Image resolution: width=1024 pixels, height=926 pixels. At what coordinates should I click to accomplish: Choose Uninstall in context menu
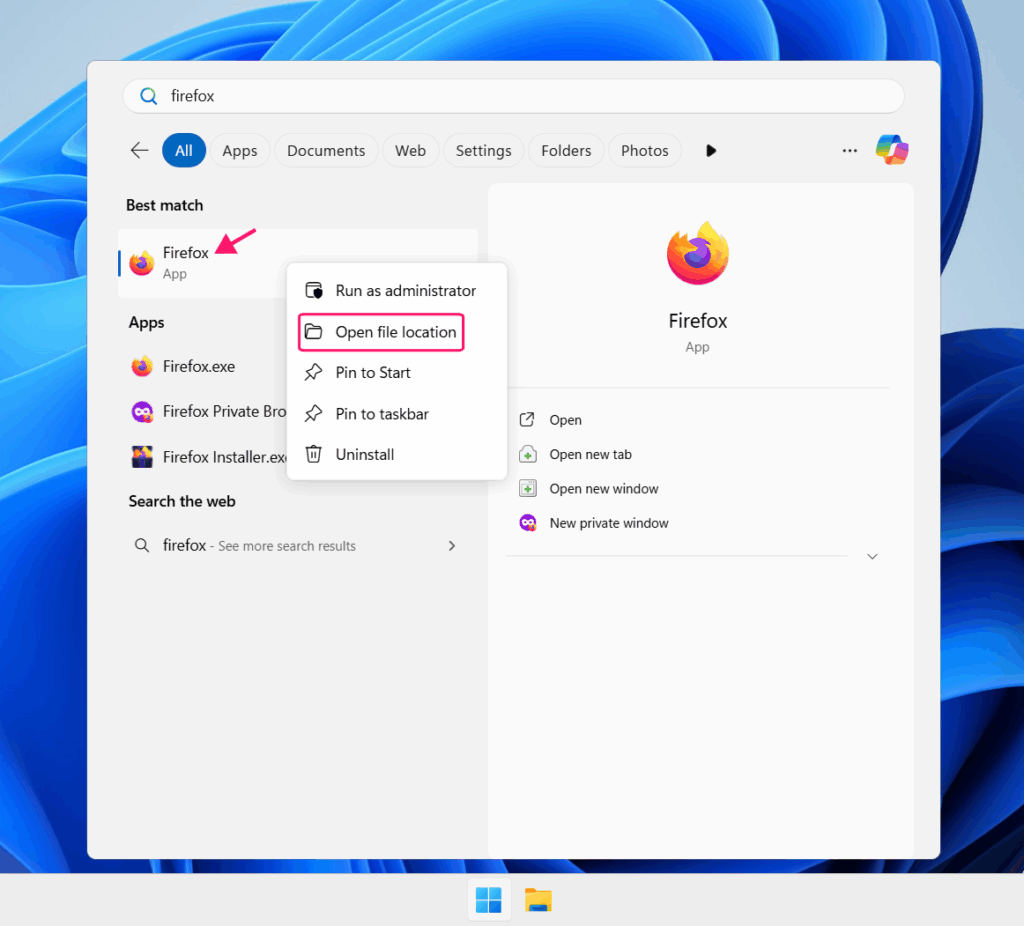coord(396,455)
